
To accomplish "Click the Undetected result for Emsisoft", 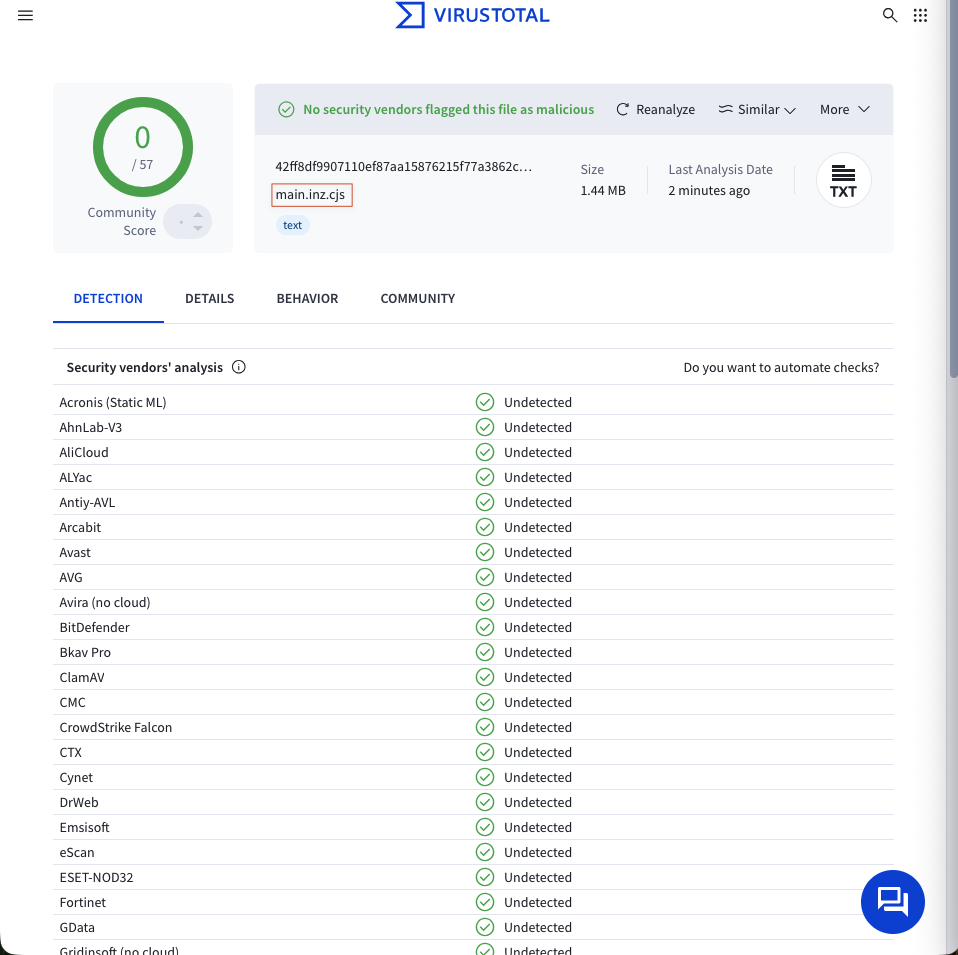I will 538,827.
